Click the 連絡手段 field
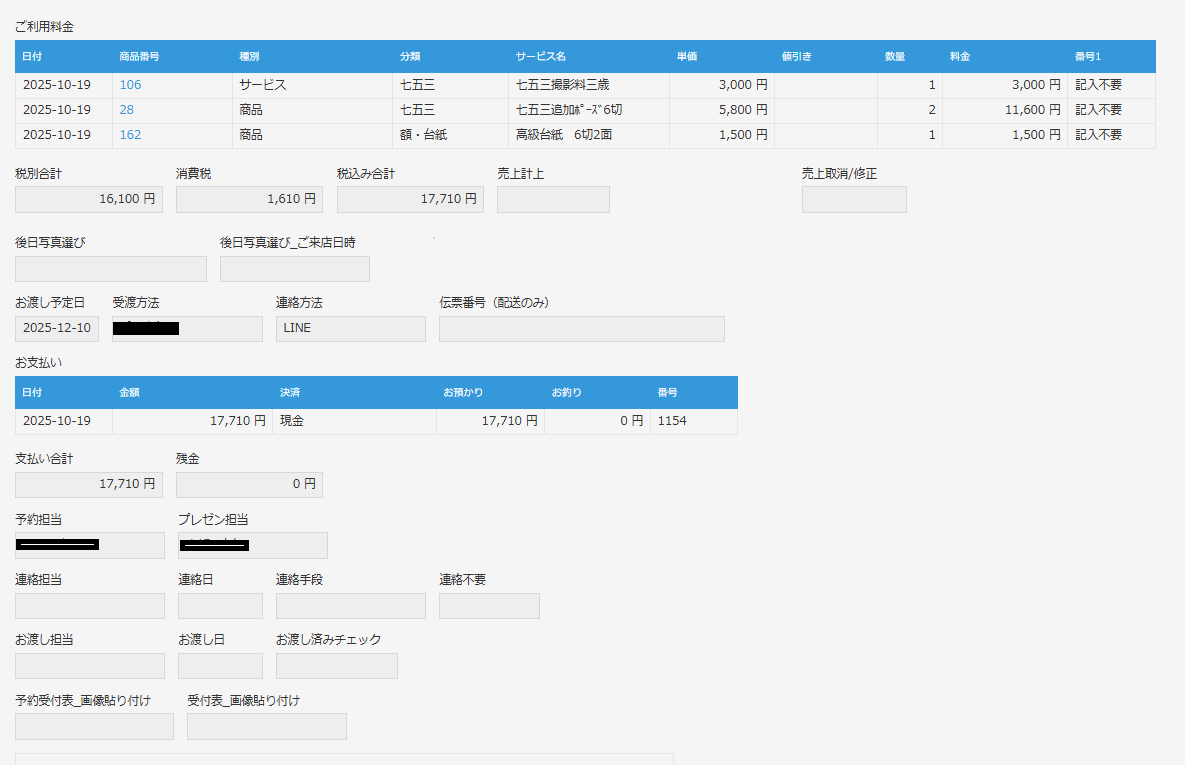Viewport: 1185px width, 765px height. pos(351,606)
